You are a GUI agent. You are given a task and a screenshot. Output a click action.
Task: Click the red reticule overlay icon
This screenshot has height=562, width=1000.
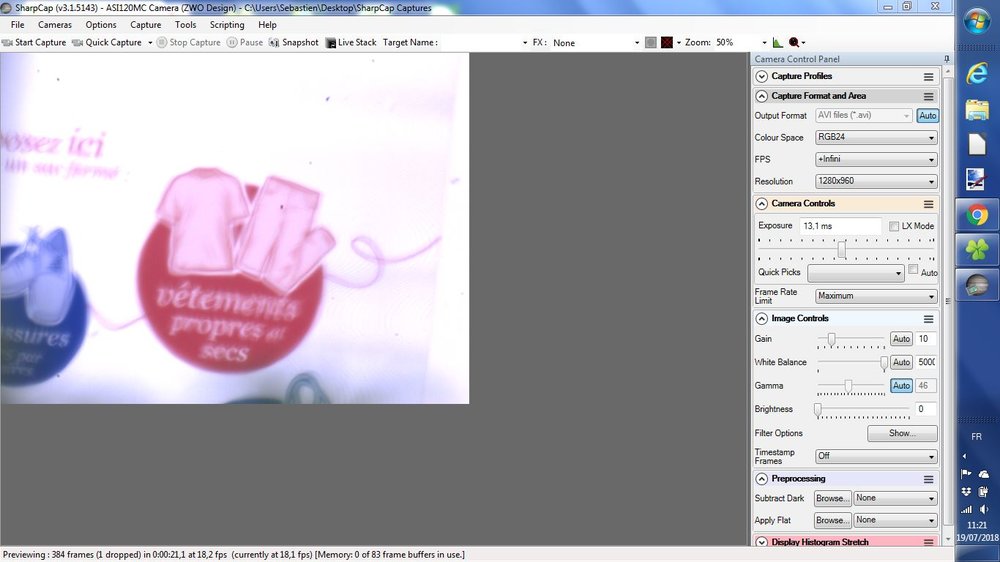click(x=666, y=43)
